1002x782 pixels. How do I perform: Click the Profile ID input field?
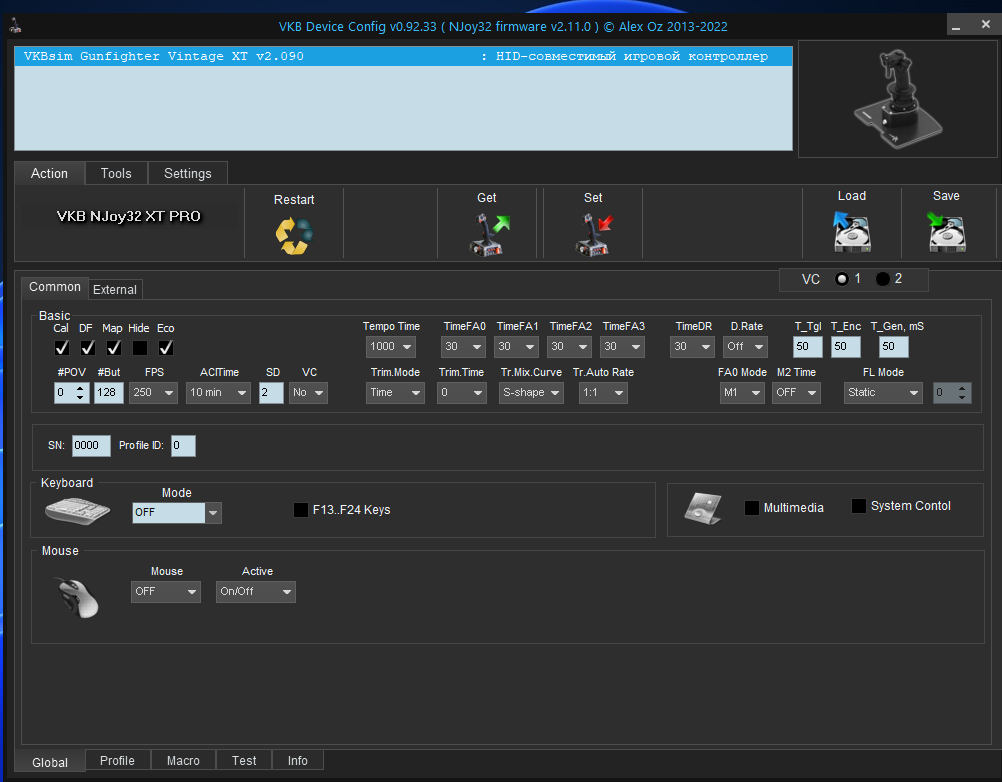(183, 445)
